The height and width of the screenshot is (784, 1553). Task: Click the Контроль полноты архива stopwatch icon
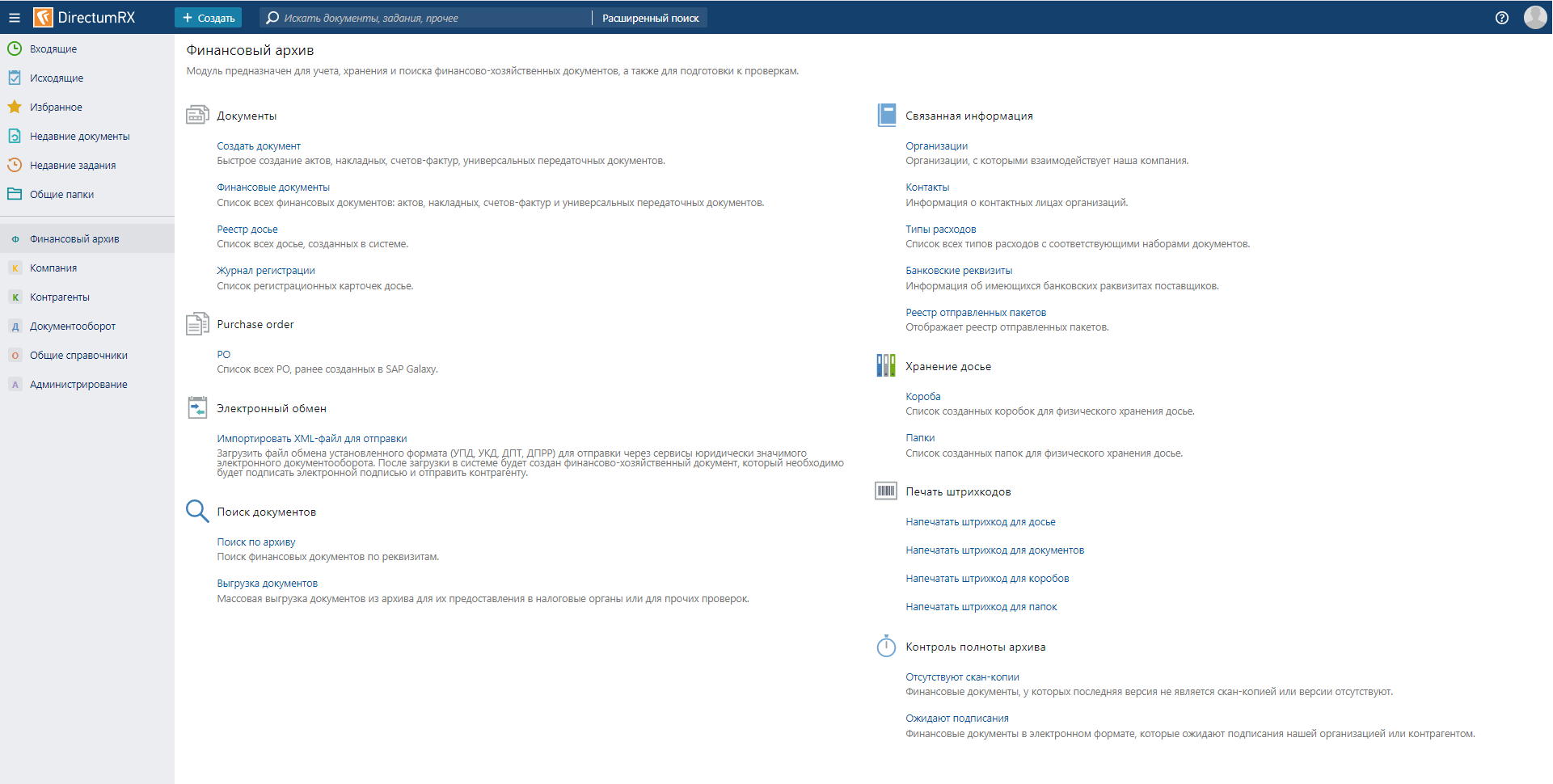point(886,646)
